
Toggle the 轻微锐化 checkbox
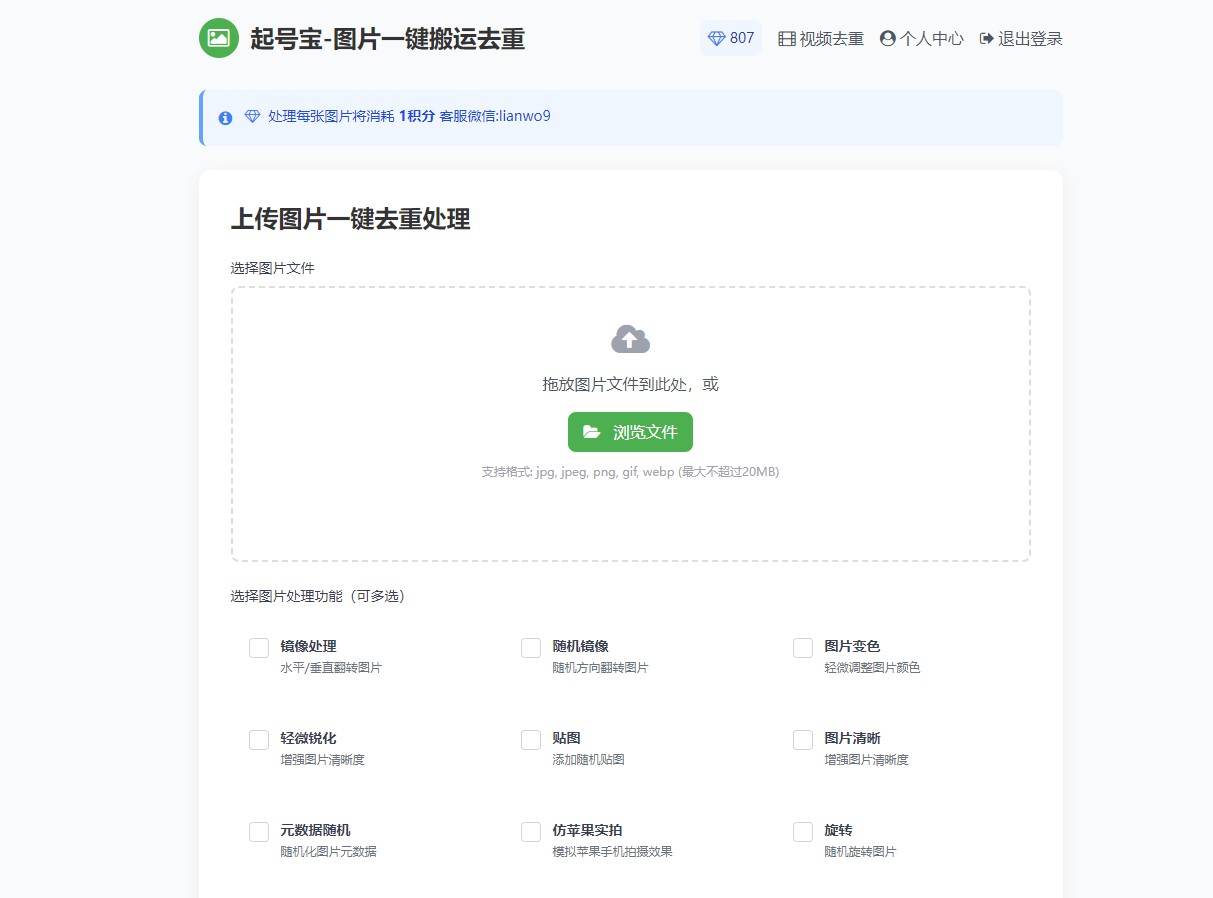pyautogui.click(x=259, y=740)
